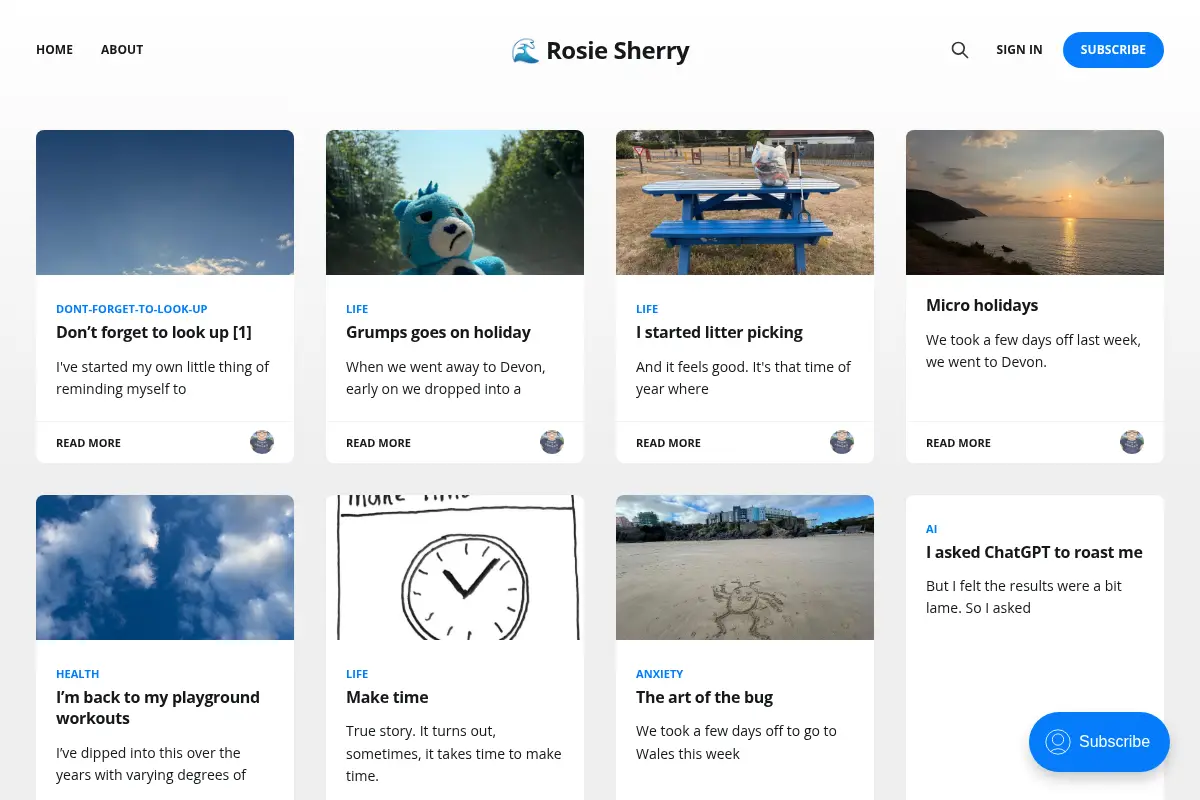
Task: Go to the HOME menu item
Action: [x=54, y=49]
